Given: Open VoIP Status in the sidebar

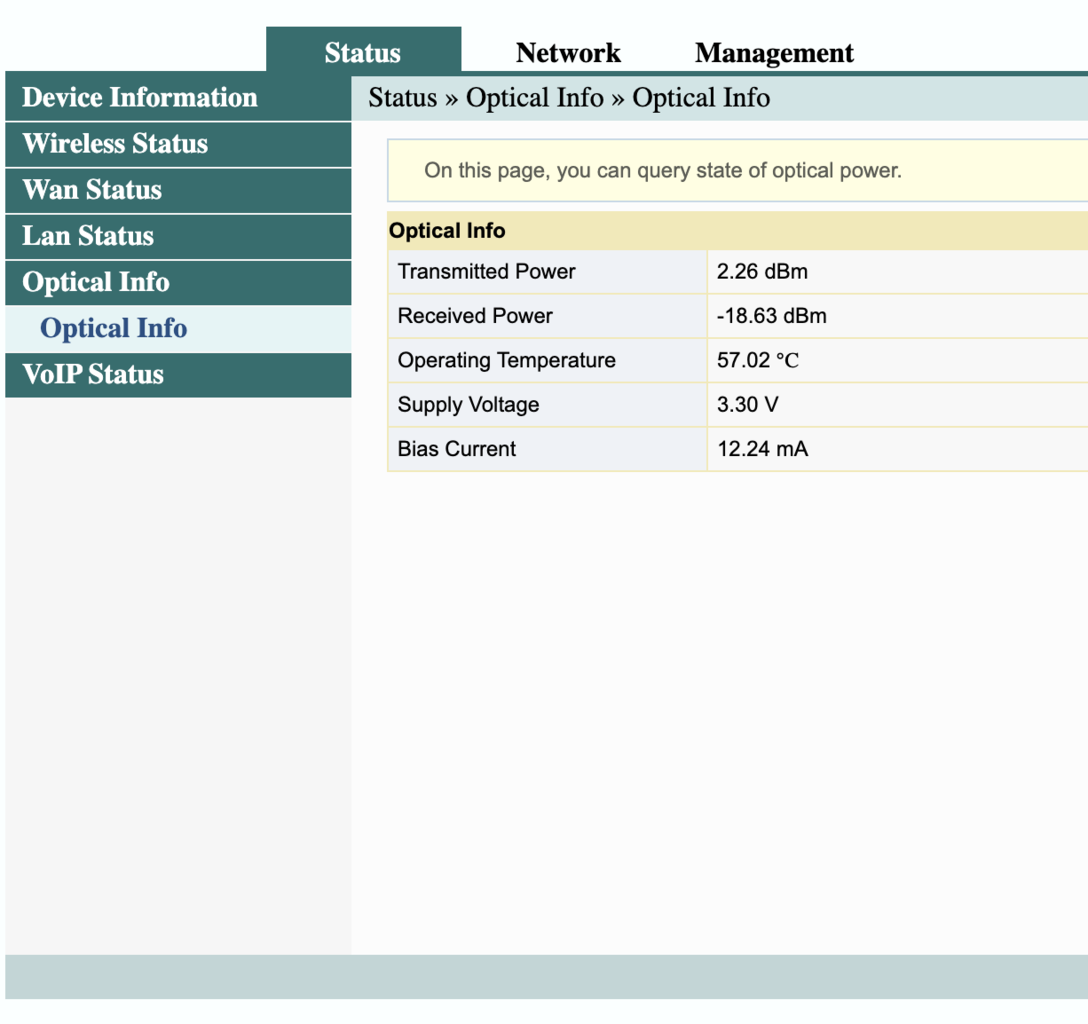Looking at the screenshot, I should coord(93,374).
